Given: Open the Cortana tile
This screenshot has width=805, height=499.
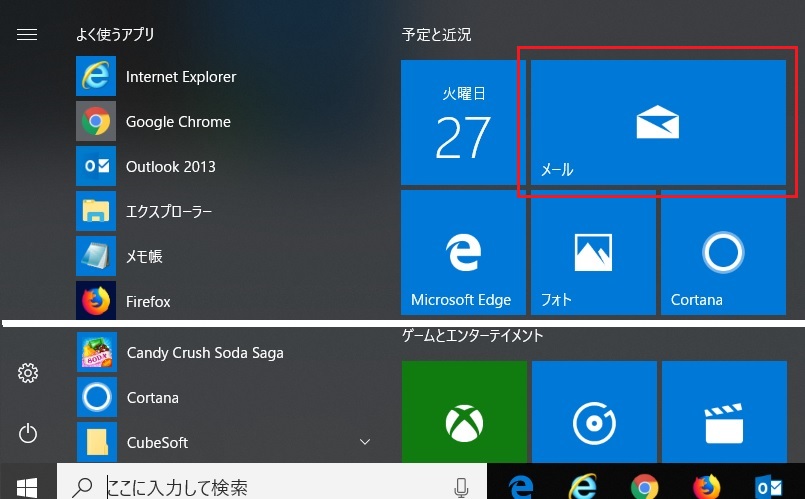Looking at the screenshot, I should (723, 254).
